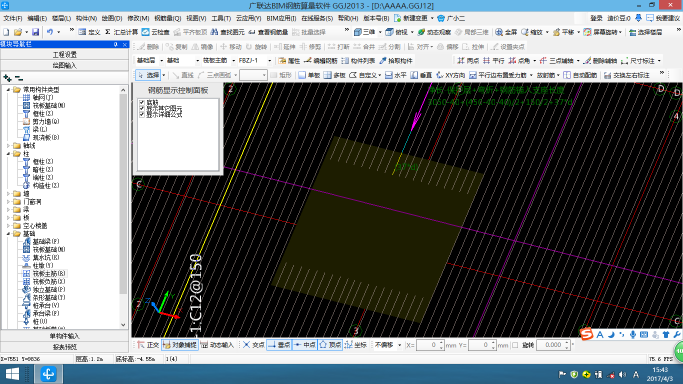Click the Windows Start button
The image size is (683, 384).
coord(12,374)
